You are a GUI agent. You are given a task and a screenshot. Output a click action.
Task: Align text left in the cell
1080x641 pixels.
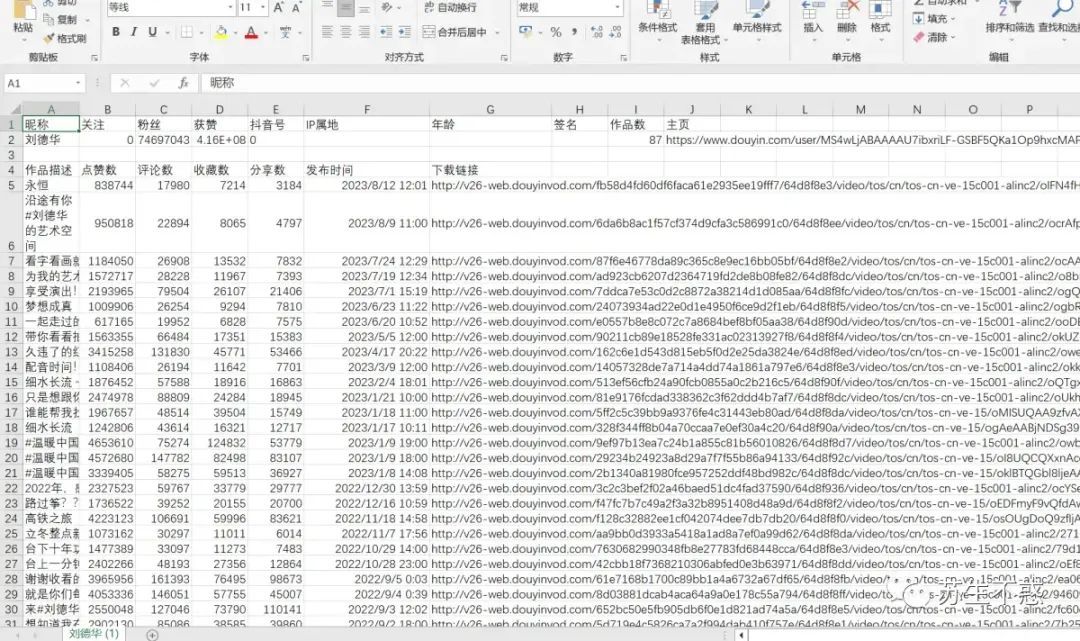[x=327, y=32]
